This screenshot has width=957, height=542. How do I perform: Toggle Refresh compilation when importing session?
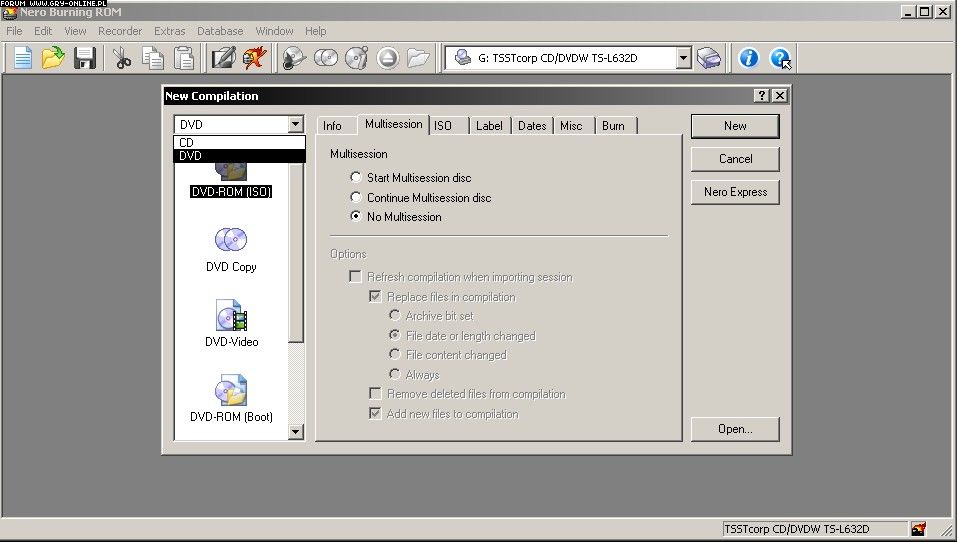click(461, 277)
